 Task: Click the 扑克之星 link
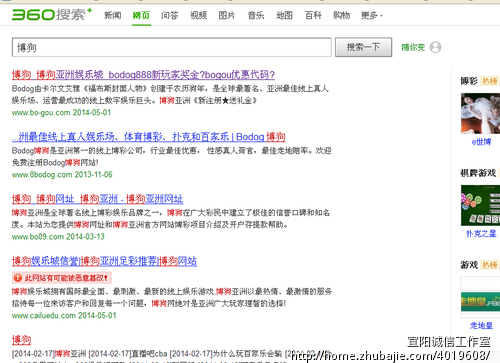click(481, 234)
